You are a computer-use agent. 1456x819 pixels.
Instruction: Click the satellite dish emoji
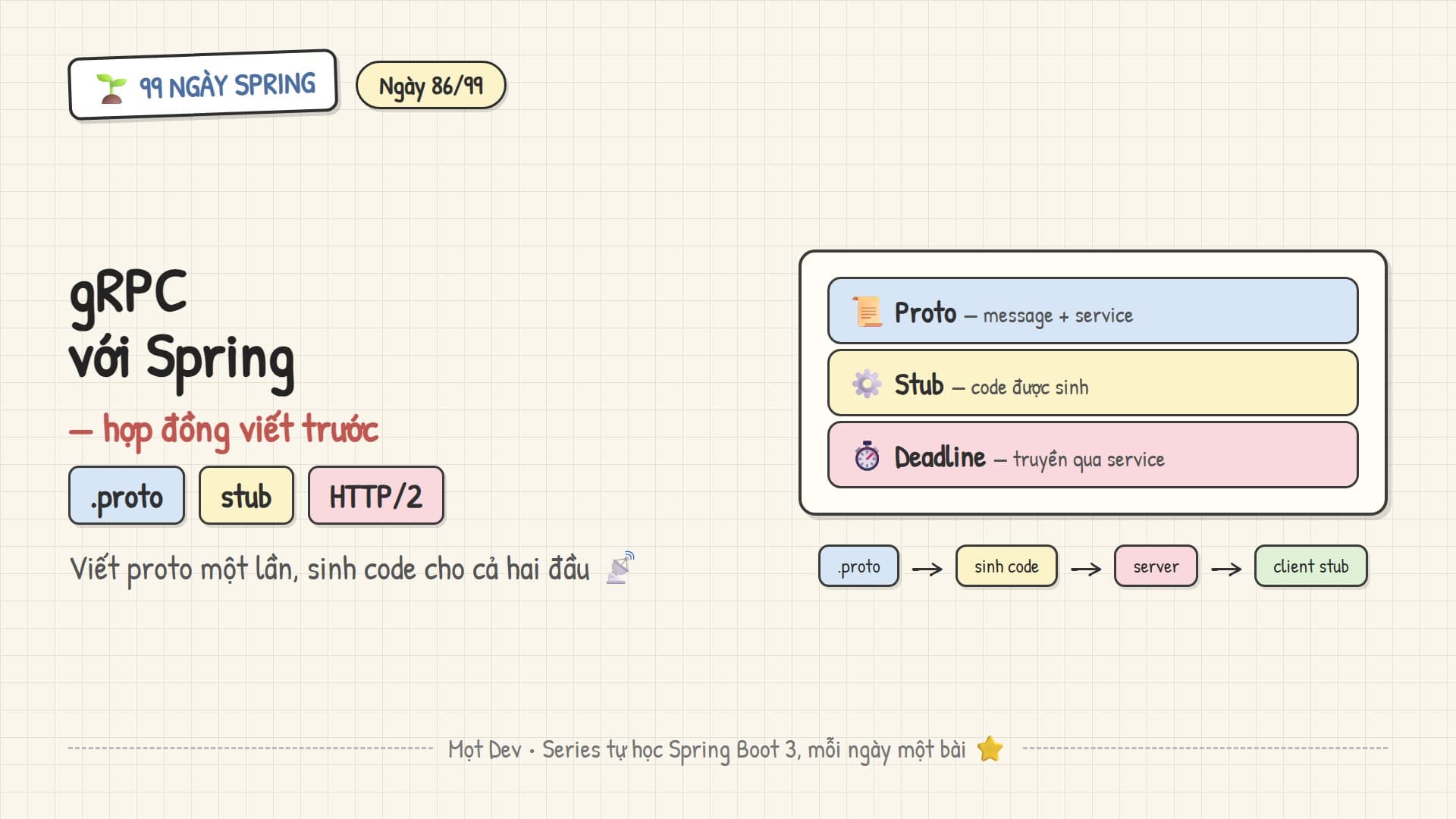click(620, 568)
